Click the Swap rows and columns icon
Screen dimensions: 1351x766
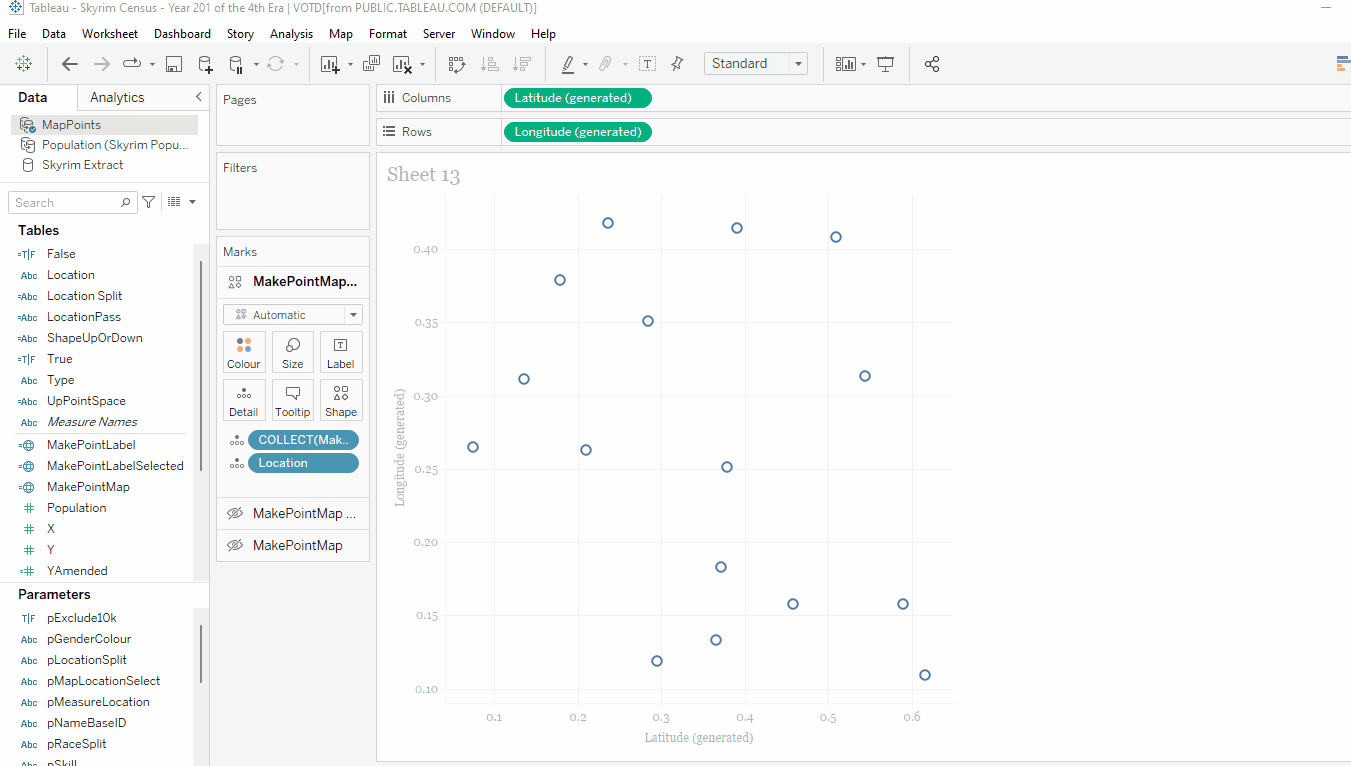[457, 64]
